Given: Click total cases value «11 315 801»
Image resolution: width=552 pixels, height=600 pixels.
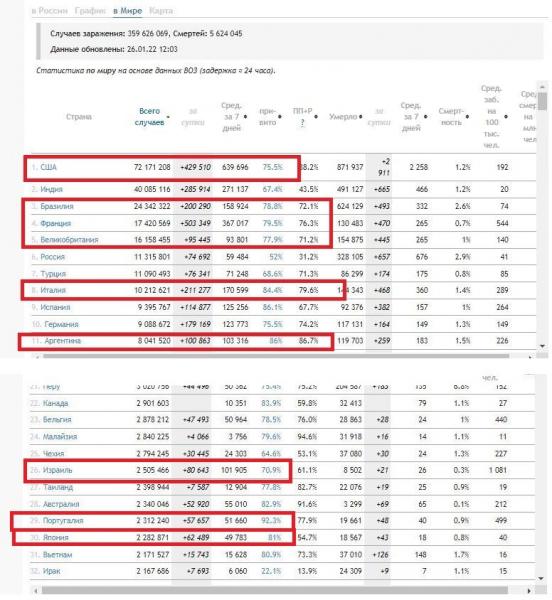Looking at the screenshot, I should 152,257.
